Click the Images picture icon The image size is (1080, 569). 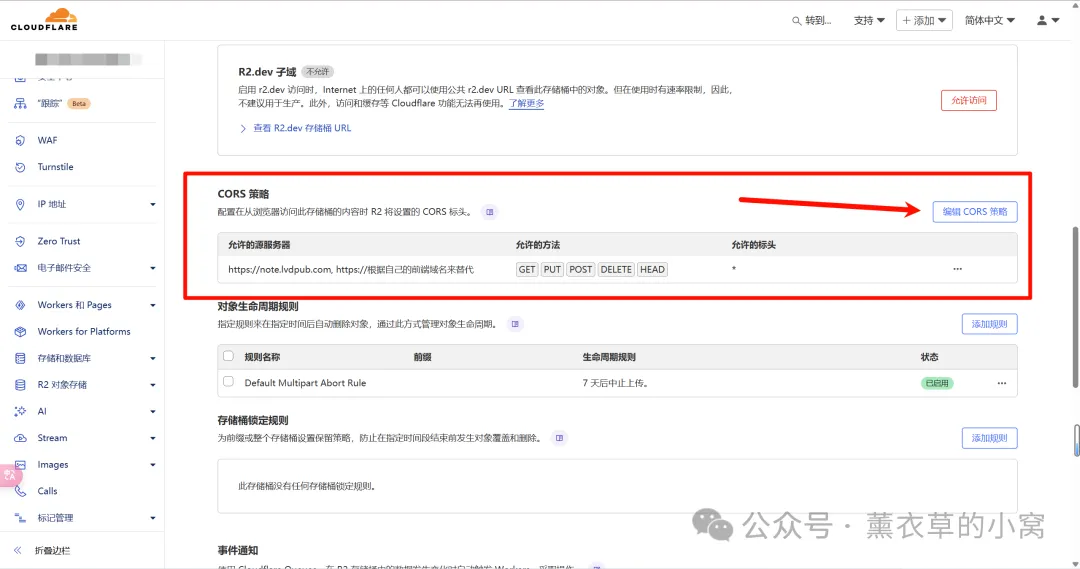[20, 465]
